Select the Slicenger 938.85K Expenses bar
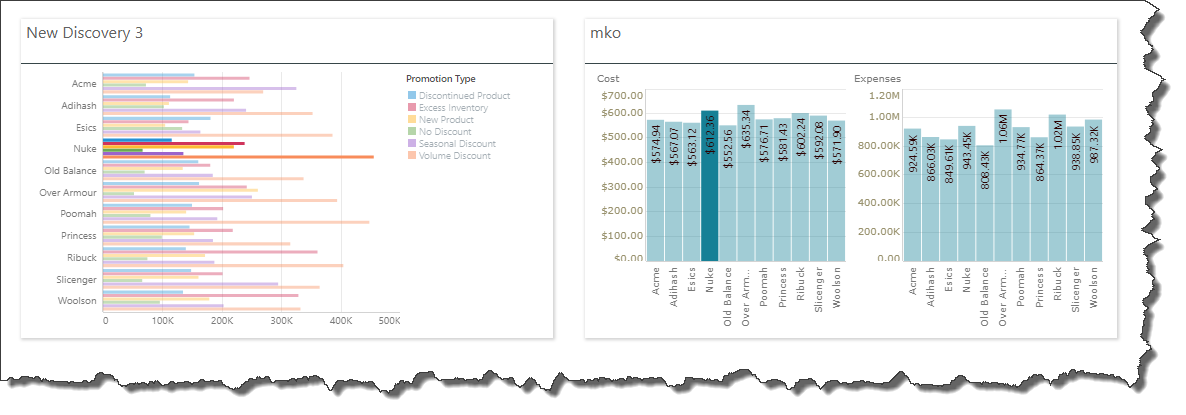 [1076, 194]
